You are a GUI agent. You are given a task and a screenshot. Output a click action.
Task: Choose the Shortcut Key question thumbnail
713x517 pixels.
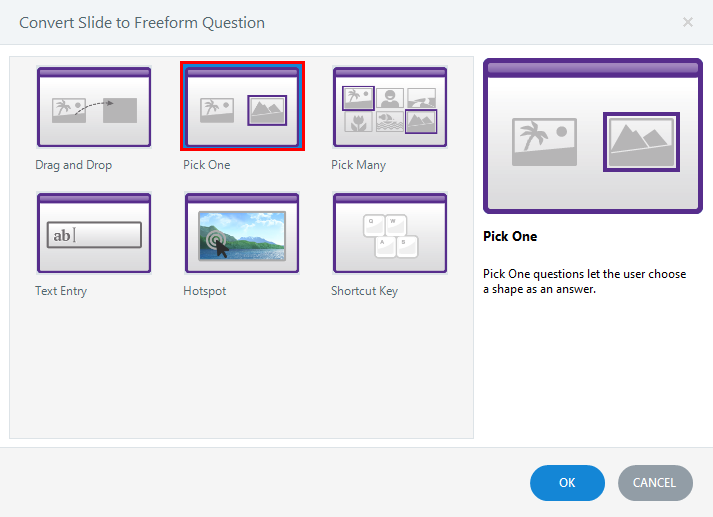click(x=390, y=233)
